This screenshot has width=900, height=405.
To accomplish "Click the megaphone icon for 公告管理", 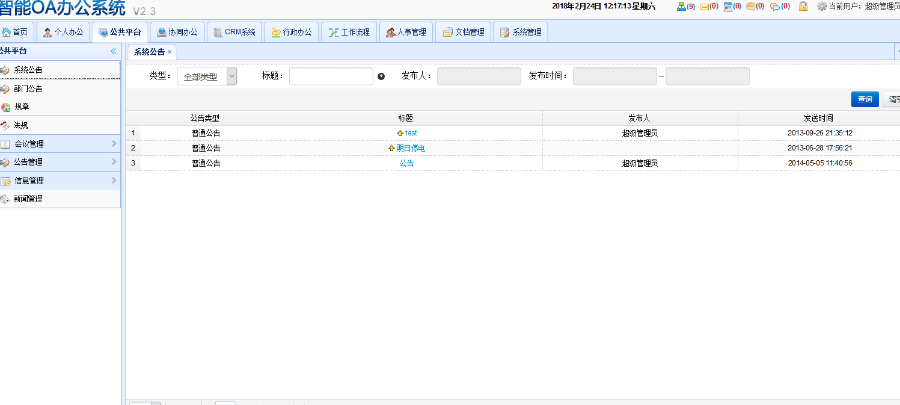I will click(5, 162).
